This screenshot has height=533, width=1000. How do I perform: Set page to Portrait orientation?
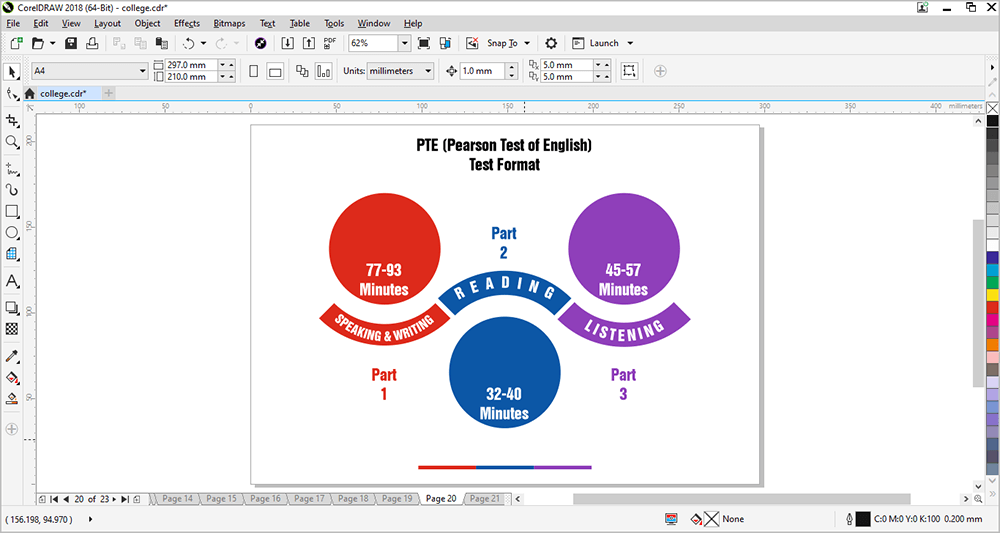click(254, 71)
